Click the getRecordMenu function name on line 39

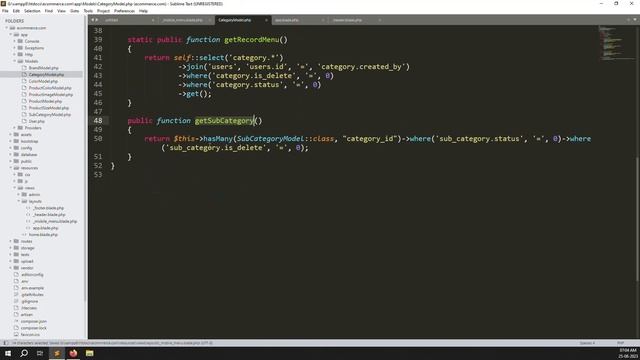click(251, 40)
